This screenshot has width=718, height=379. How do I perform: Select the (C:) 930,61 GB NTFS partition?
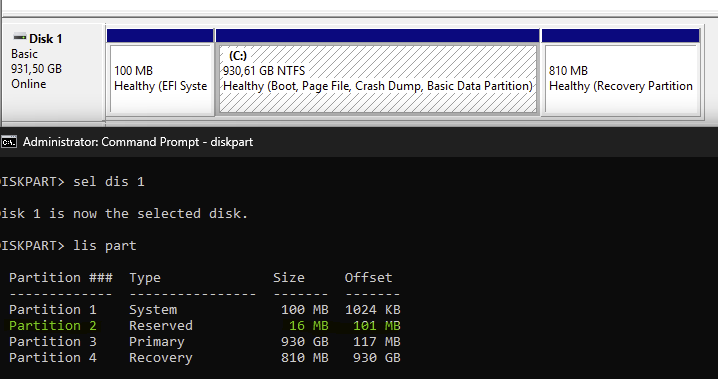[378, 78]
